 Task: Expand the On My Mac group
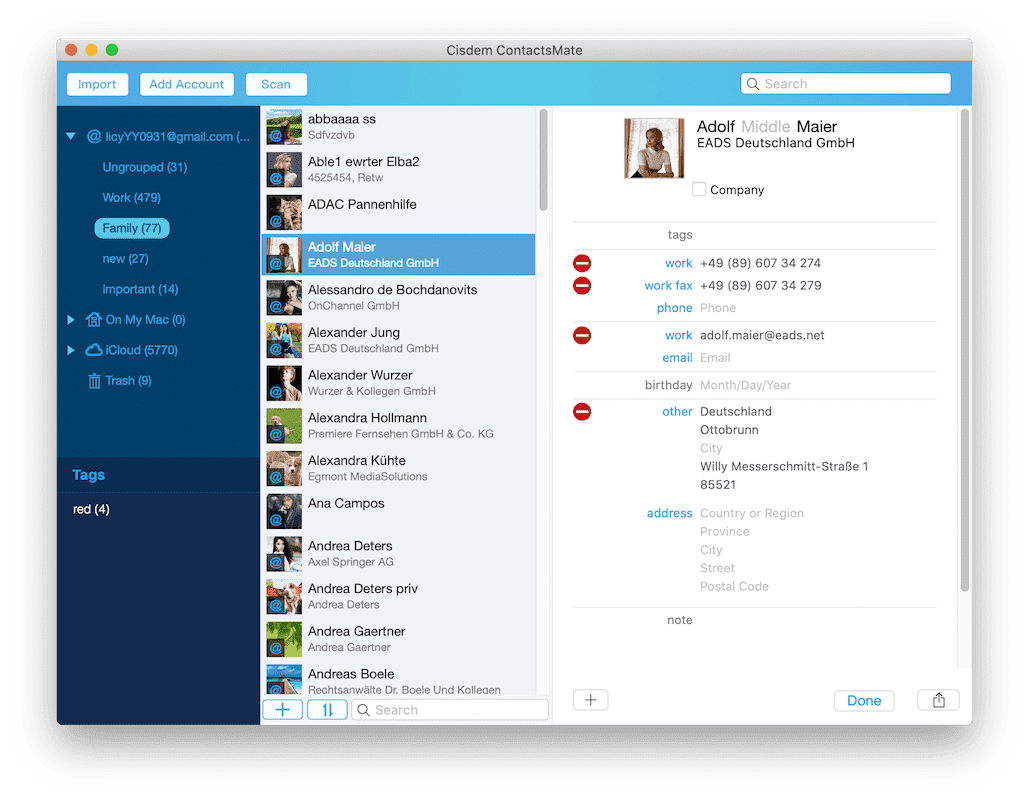pyautogui.click(x=71, y=320)
